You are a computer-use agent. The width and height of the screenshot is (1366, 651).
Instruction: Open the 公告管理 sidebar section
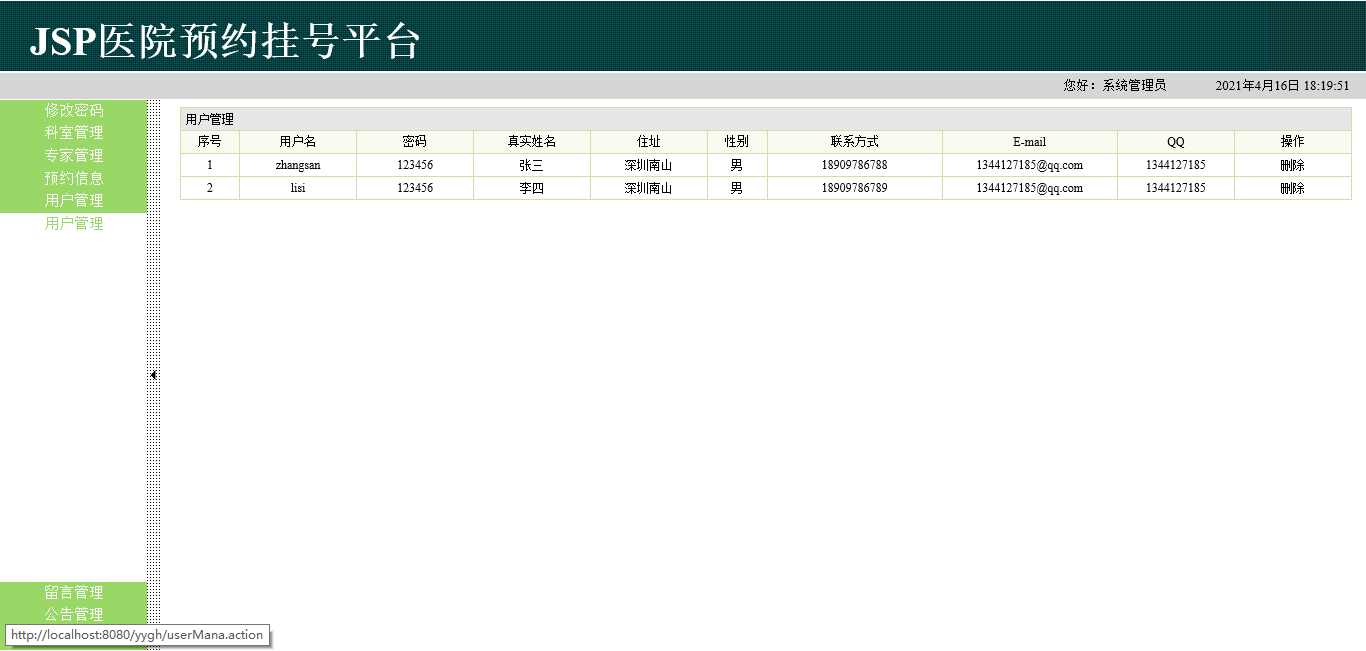[74, 614]
